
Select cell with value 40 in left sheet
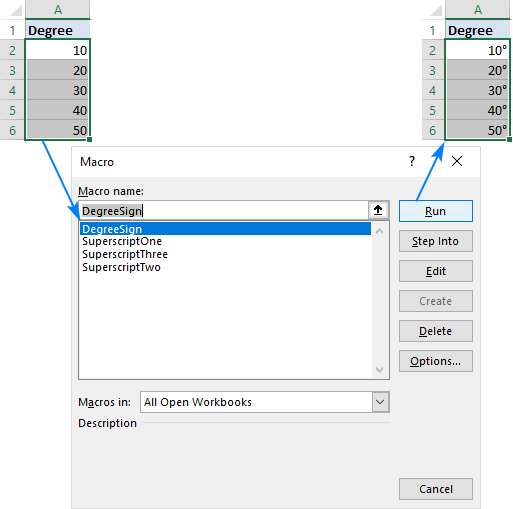pyautogui.click(x=58, y=110)
